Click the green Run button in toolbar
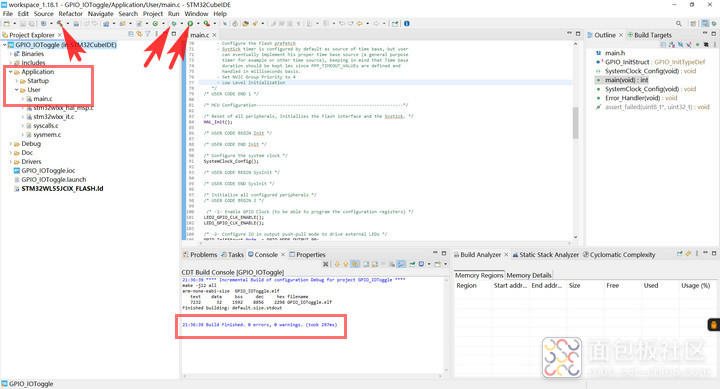720x389 pixels. tap(190, 23)
